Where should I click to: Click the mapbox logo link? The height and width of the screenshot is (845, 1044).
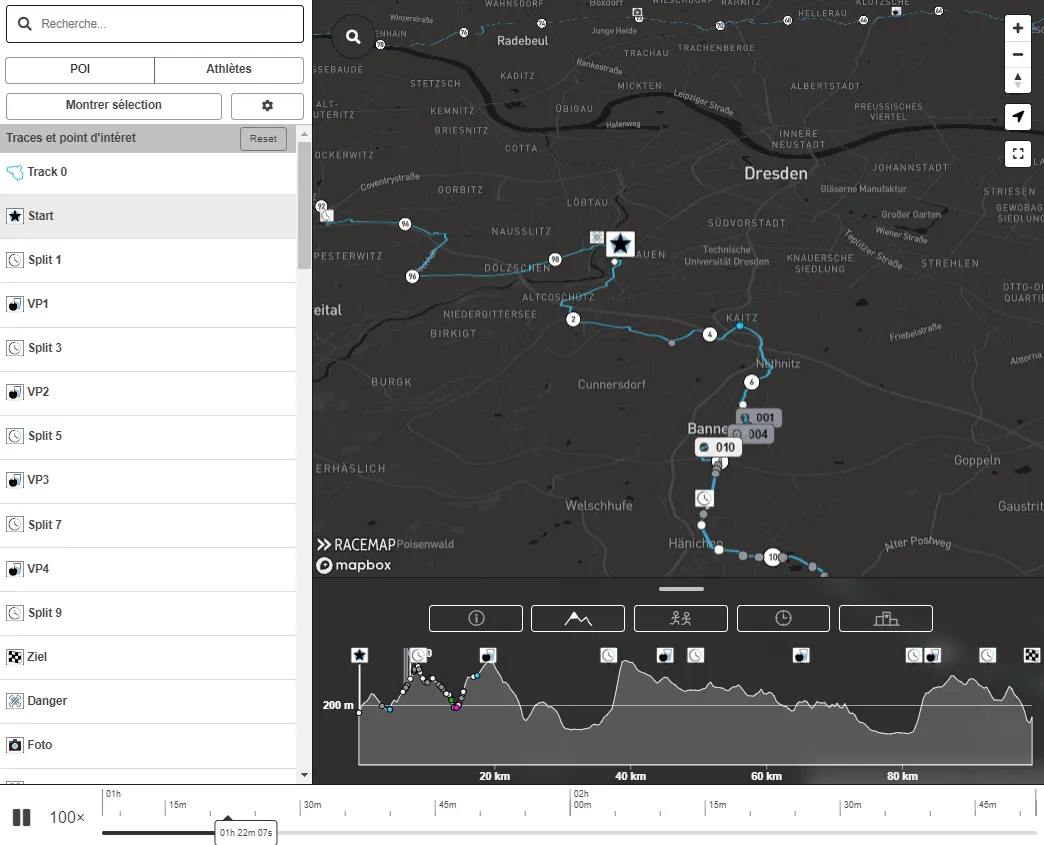354,565
